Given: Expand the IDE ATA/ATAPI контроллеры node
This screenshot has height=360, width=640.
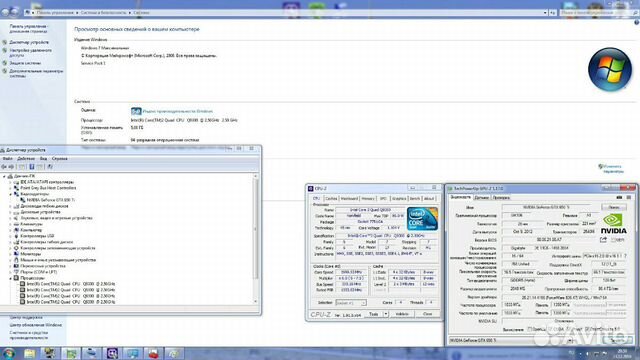Looking at the screenshot, I should (x=11, y=182).
